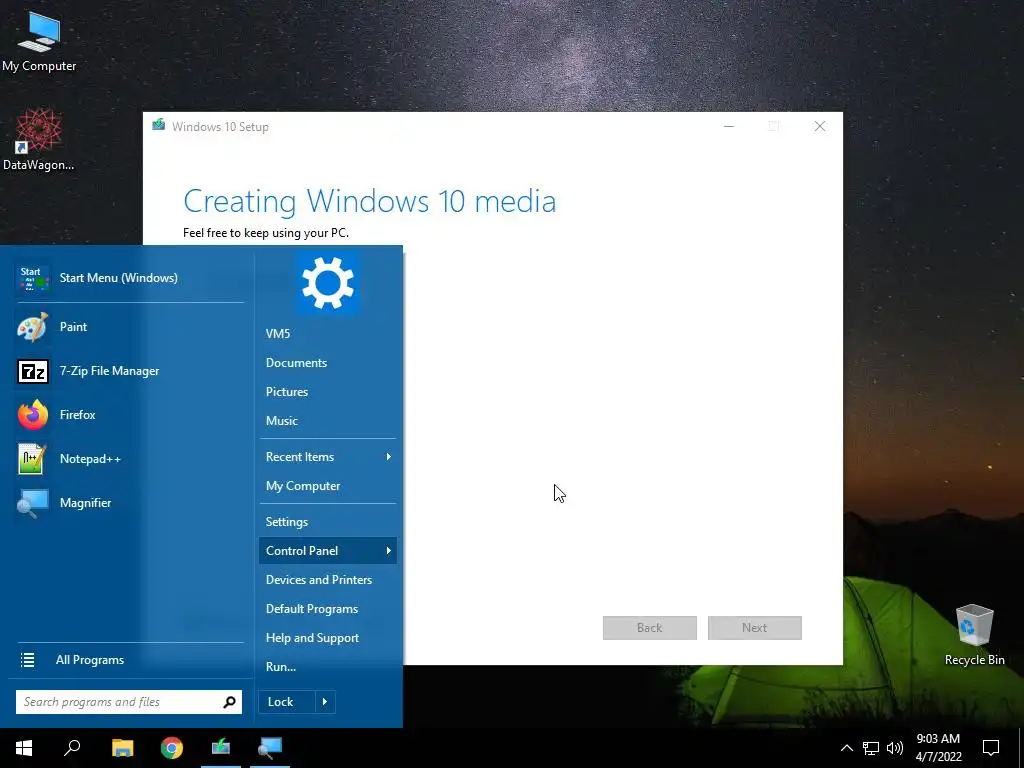Screen dimensions: 1024x768
Task: Open Documents from the start menu
Action: coord(327,363)
